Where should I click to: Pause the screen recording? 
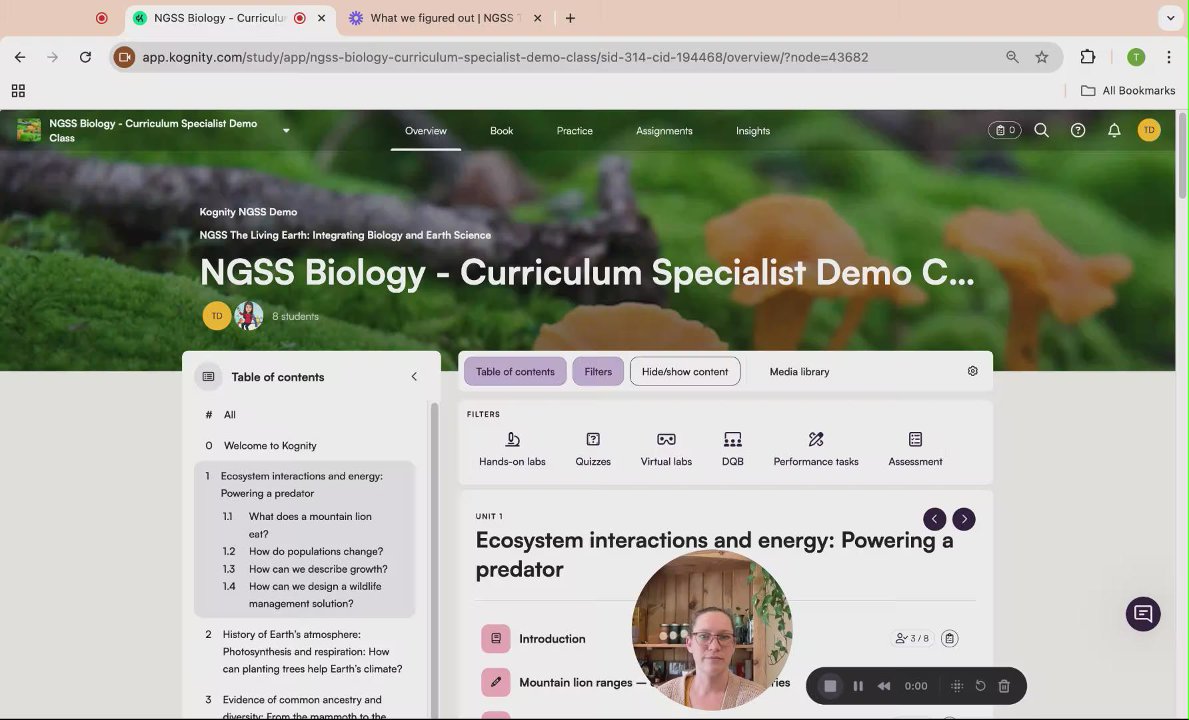pyautogui.click(x=858, y=686)
